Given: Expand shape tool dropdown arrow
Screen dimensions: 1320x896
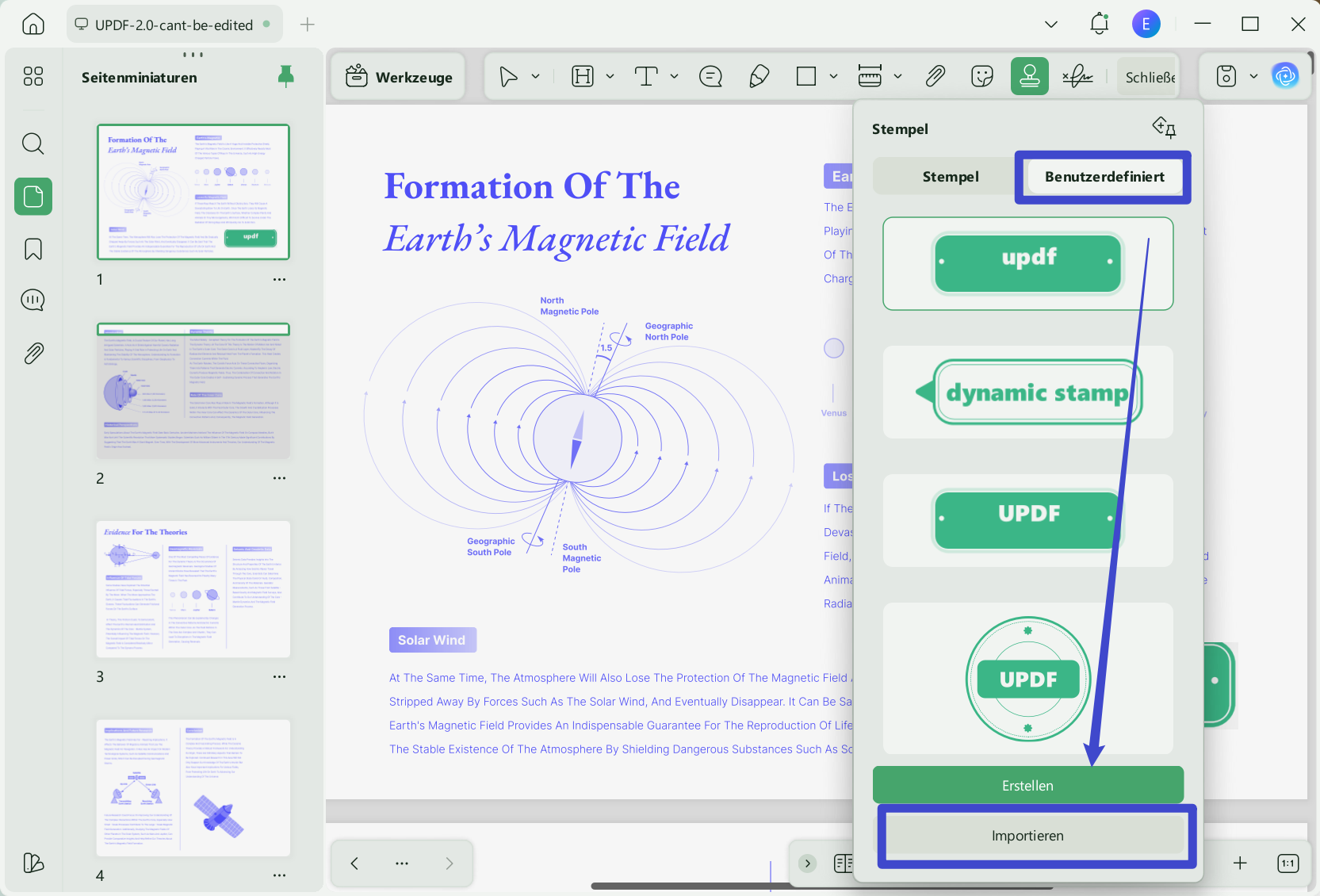Looking at the screenshot, I should pyautogui.click(x=833, y=76).
